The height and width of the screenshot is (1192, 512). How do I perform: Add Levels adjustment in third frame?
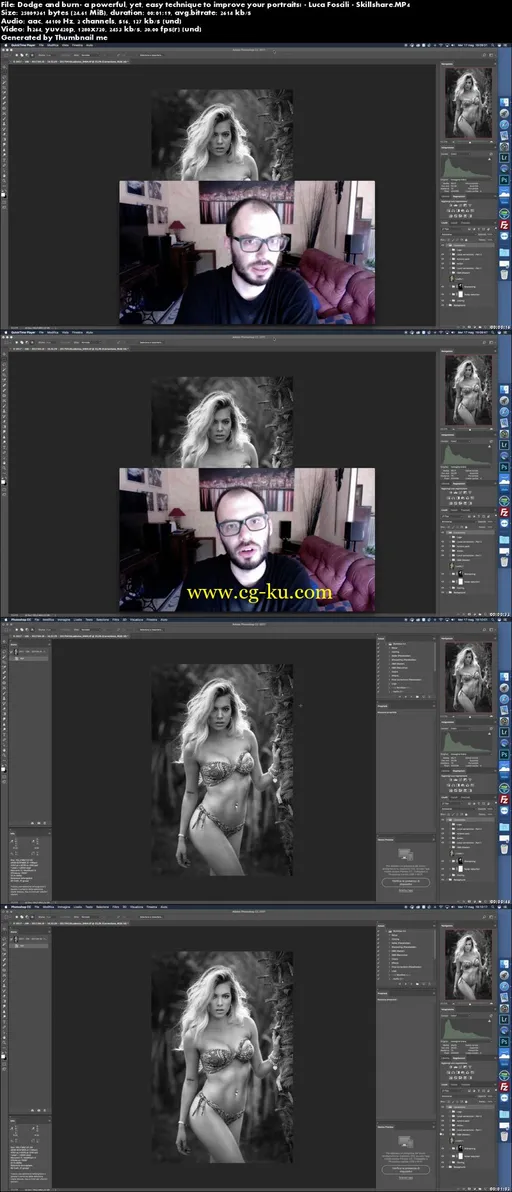(455, 779)
